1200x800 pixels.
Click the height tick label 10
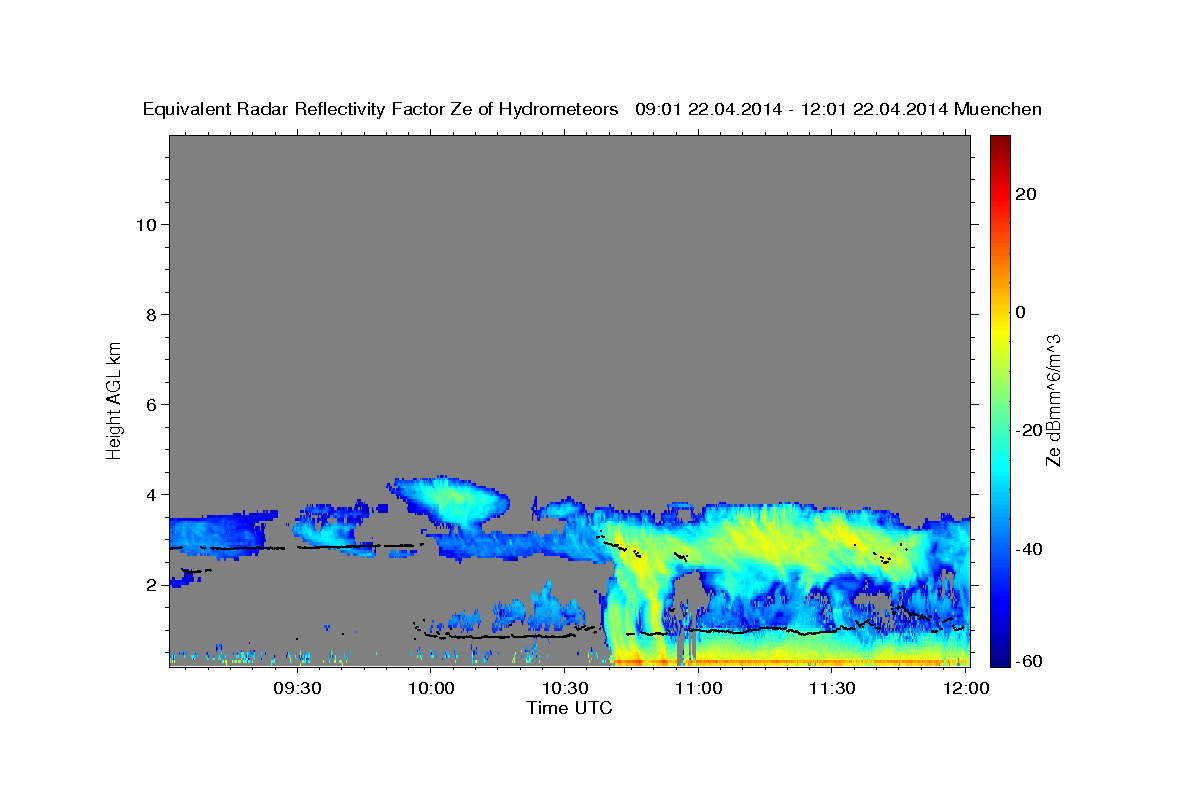(147, 225)
